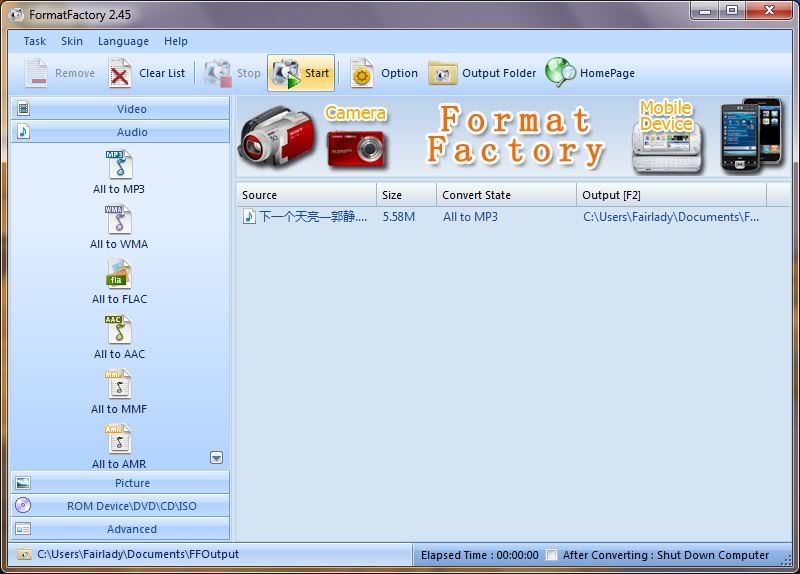Open the All to AAC converter
This screenshot has height=574, width=800.
point(119,330)
